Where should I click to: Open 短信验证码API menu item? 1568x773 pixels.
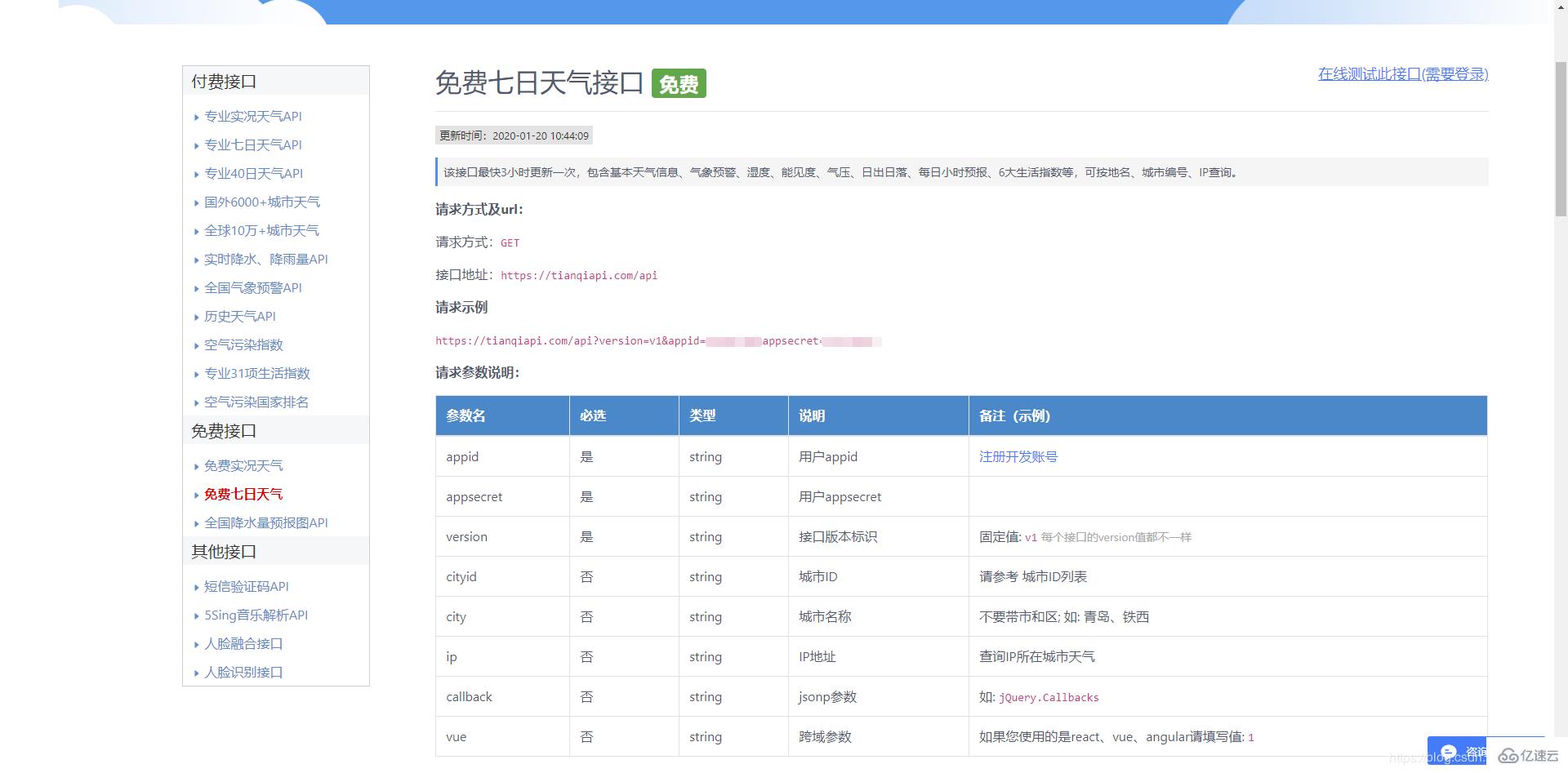(x=246, y=586)
